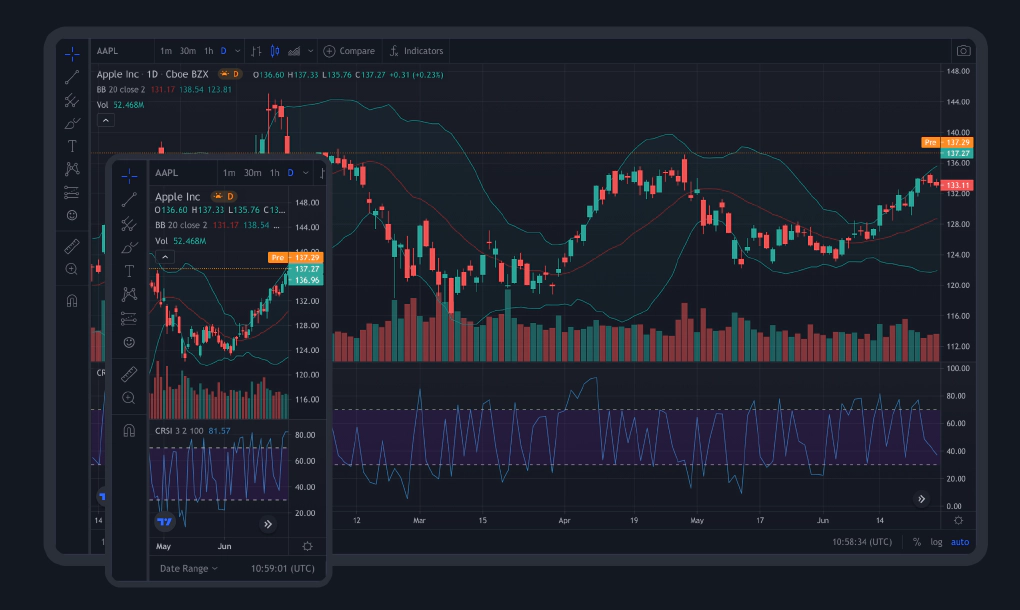The width and height of the screenshot is (1020, 610).
Task: Select the brush tool in large chart's sidebar
Action: coord(72,124)
